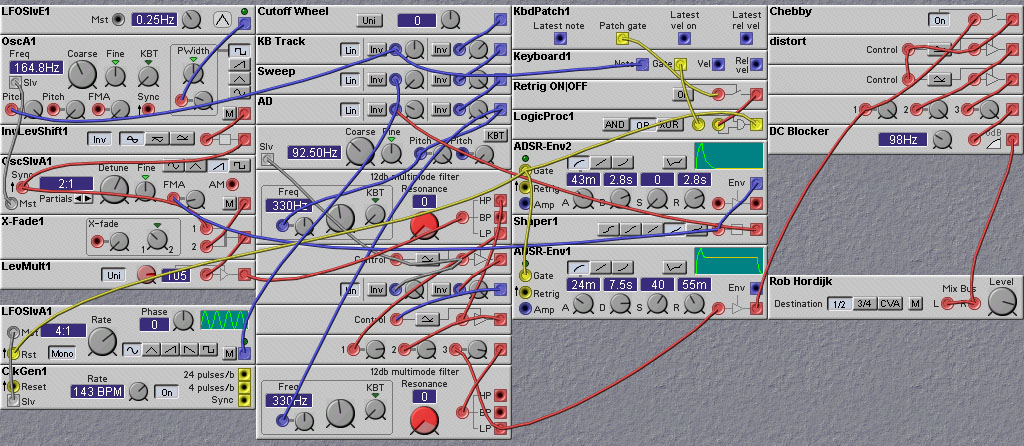This screenshot has height=446, width=1024.
Task: Click the Rob Hordijk Level knob
Action: (x=1000, y=302)
